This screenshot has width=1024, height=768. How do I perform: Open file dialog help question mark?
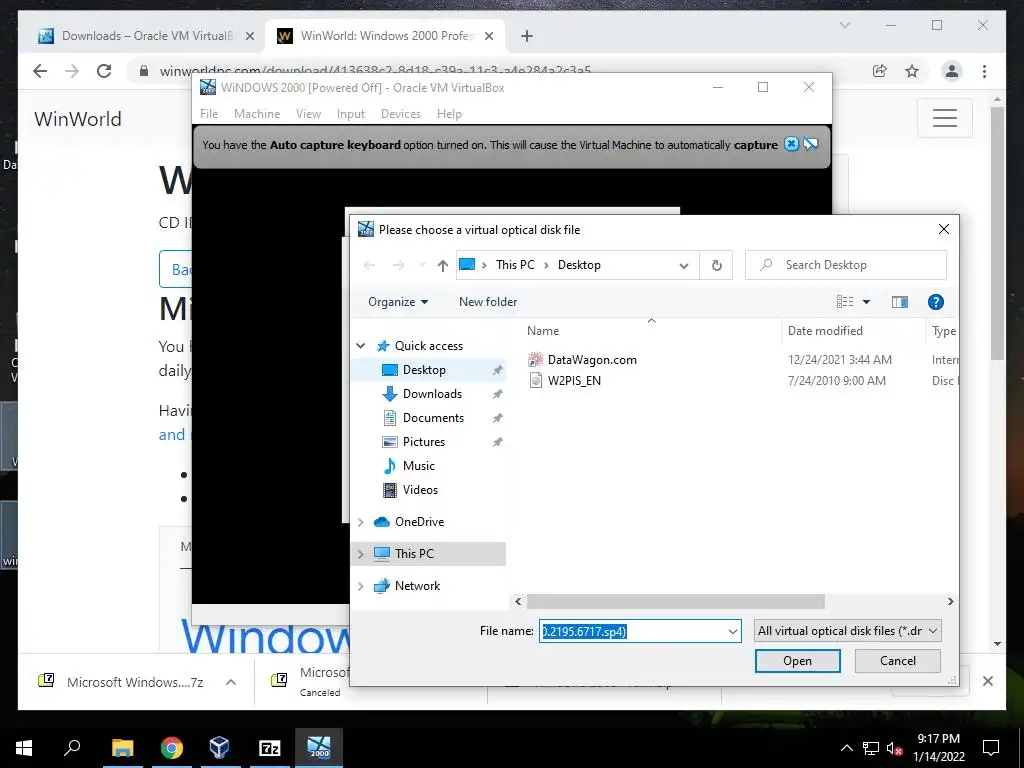(x=935, y=302)
